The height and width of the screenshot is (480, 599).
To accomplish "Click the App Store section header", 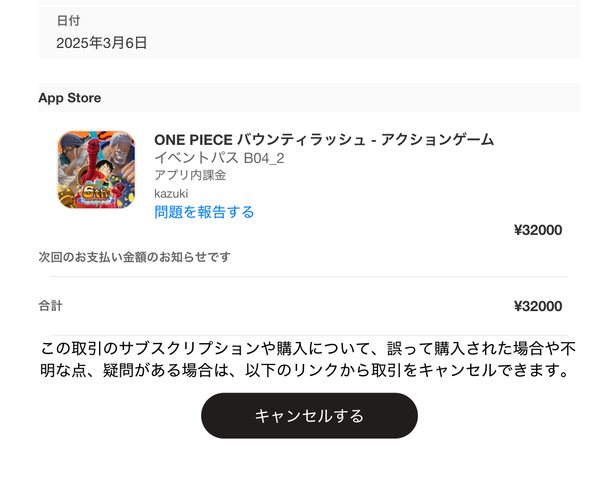I will tap(70, 98).
